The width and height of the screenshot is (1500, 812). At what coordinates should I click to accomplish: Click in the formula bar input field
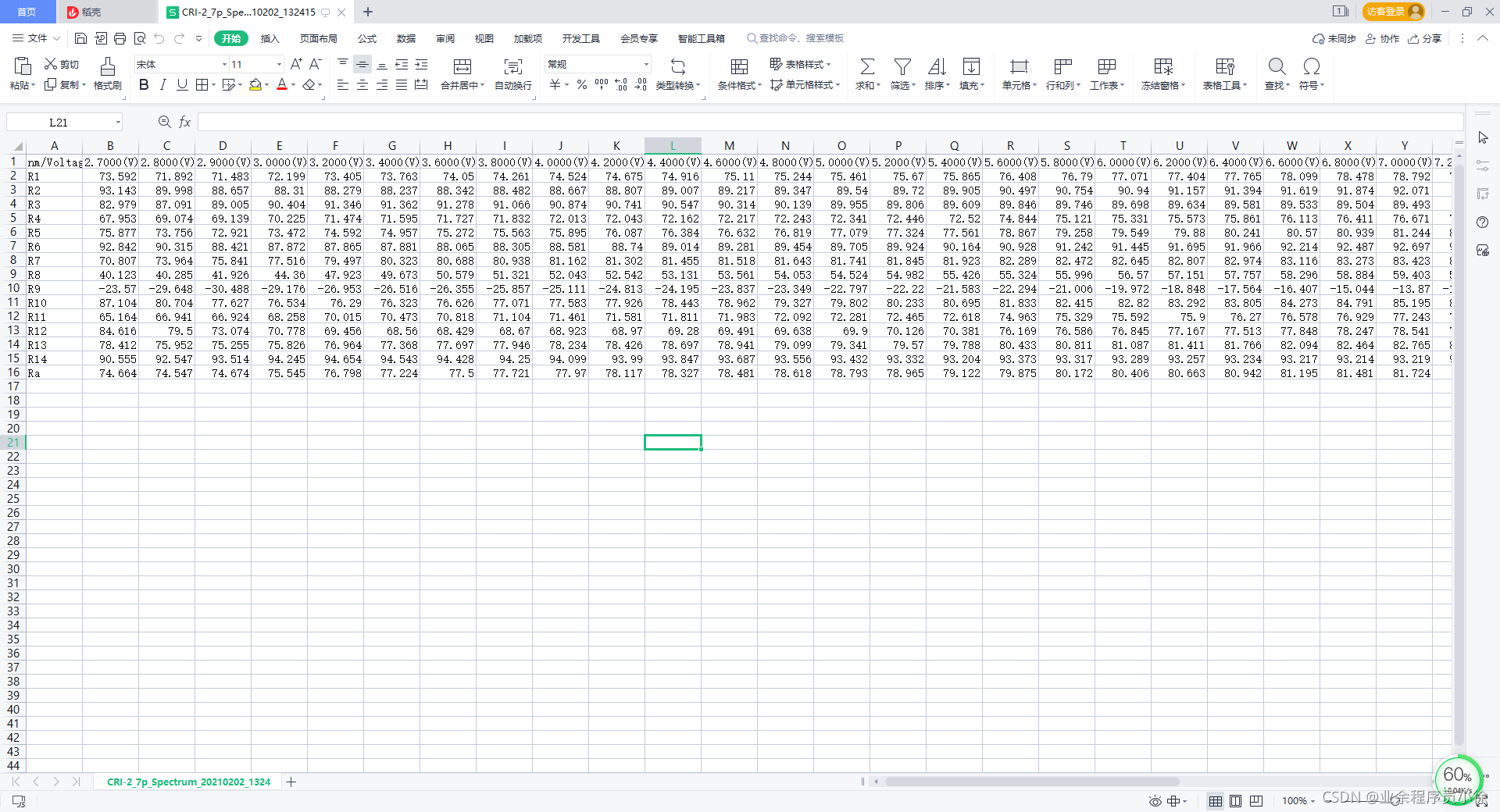[x=830, y=122]
